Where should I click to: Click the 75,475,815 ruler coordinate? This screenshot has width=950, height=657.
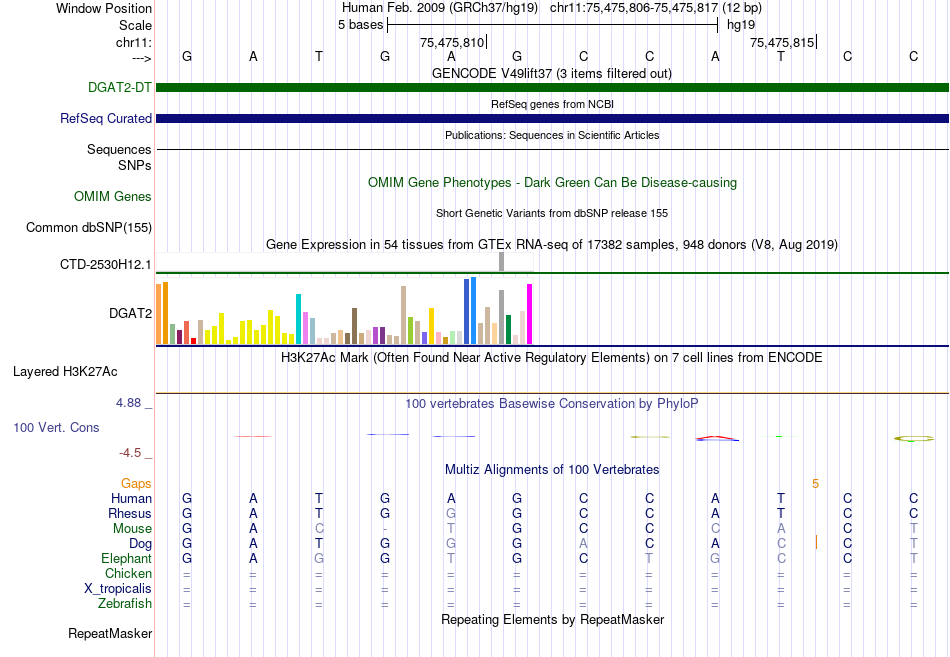[782, 42]
